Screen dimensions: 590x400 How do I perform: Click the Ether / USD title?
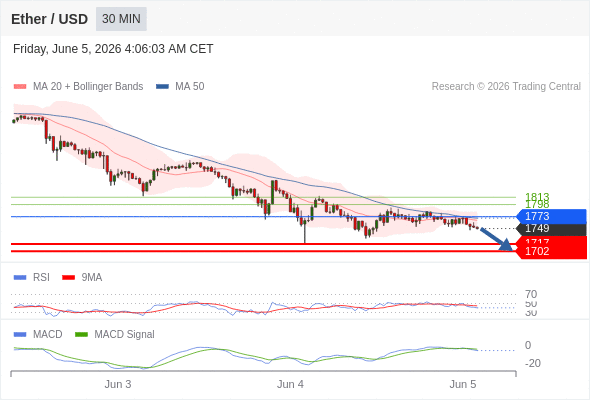coord(49,19)
